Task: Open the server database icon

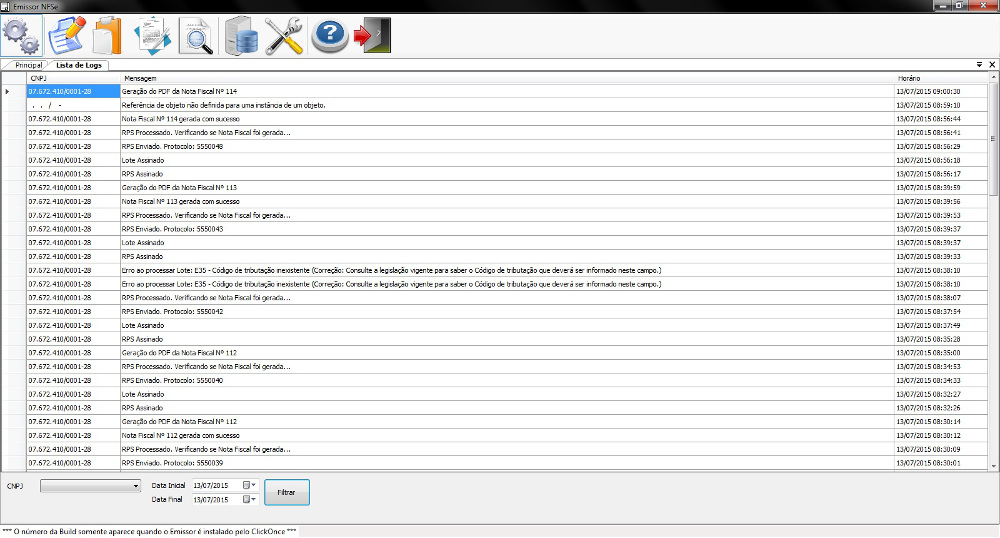Action: click(x=243, y=35)
